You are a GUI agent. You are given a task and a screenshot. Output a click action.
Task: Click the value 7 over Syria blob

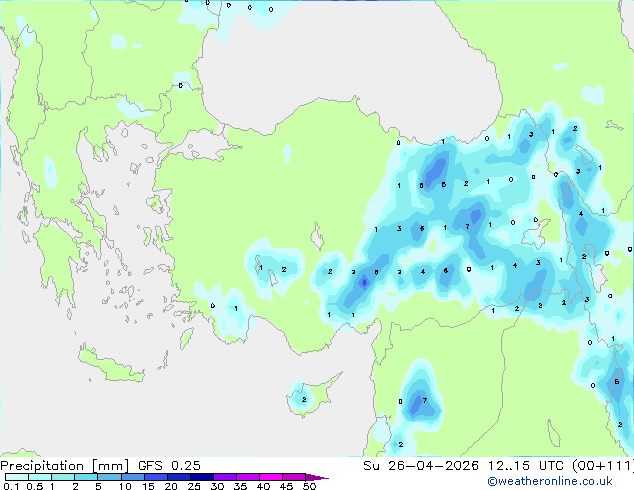[425, 400]
